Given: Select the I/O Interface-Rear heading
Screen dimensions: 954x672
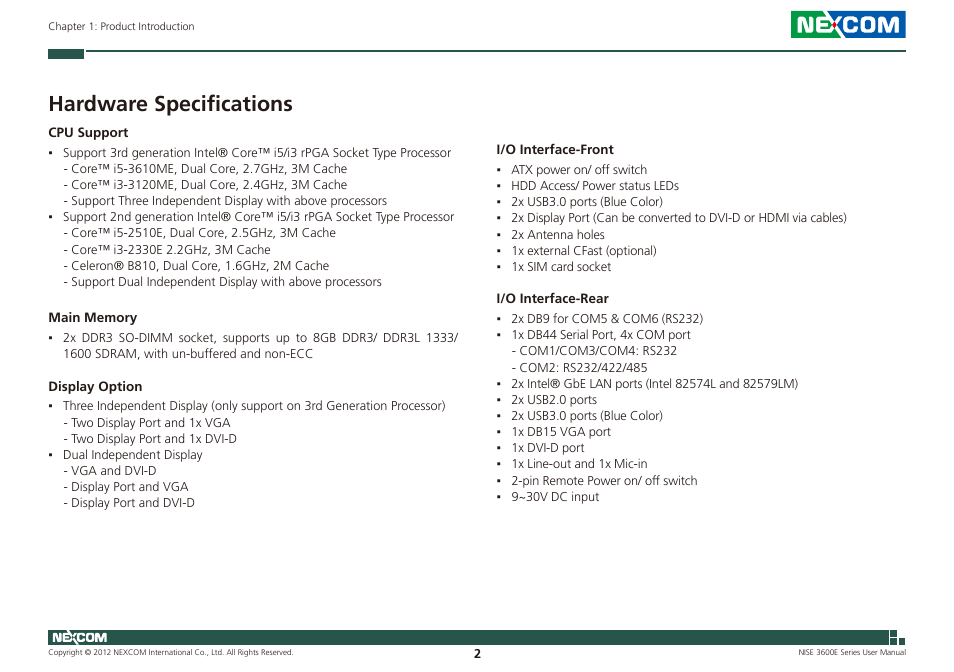Looking at the screenshot, I should [x=552, y=299].
